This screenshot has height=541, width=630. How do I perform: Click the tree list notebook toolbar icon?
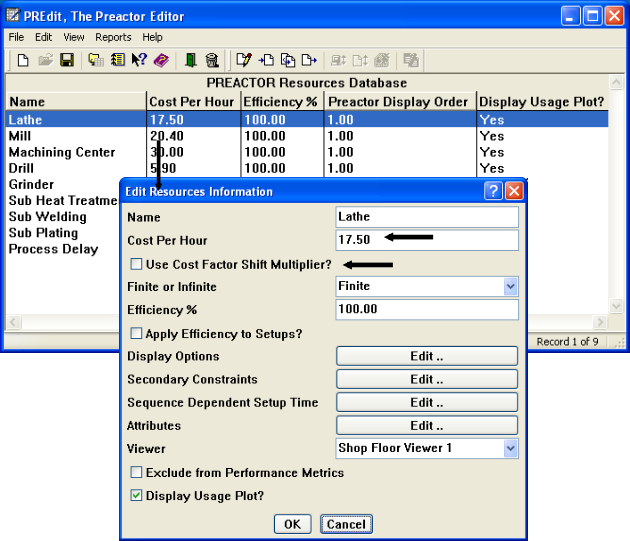118,60
